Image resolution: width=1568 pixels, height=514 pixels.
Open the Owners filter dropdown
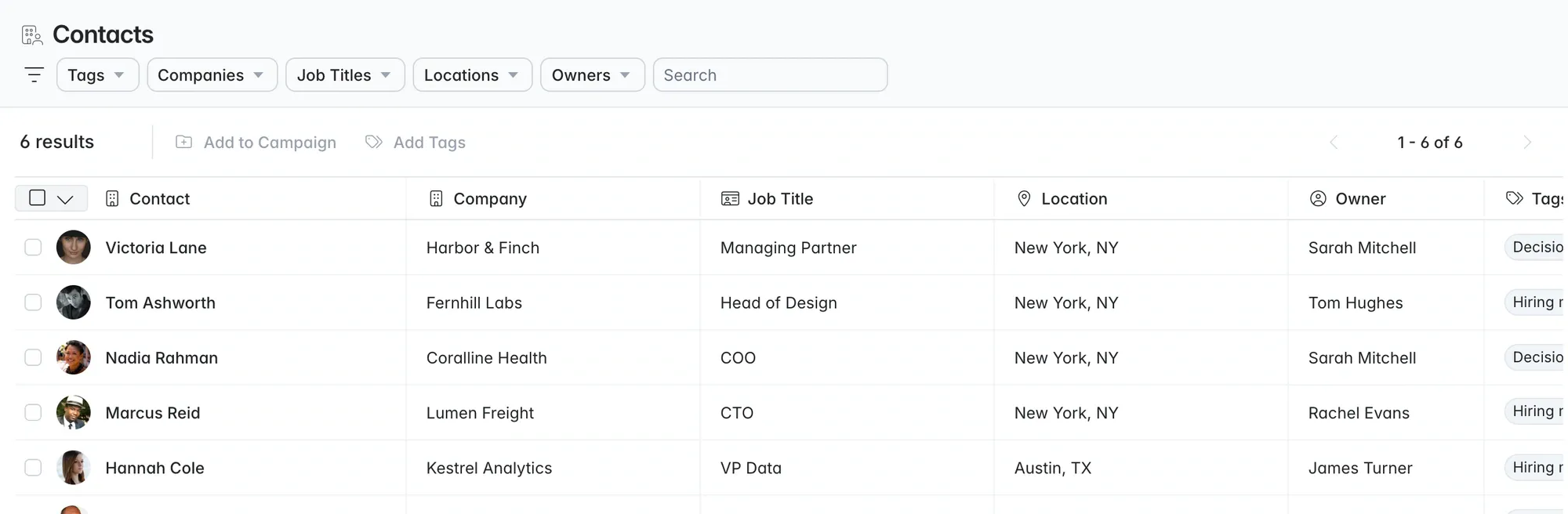click(593, 75)
